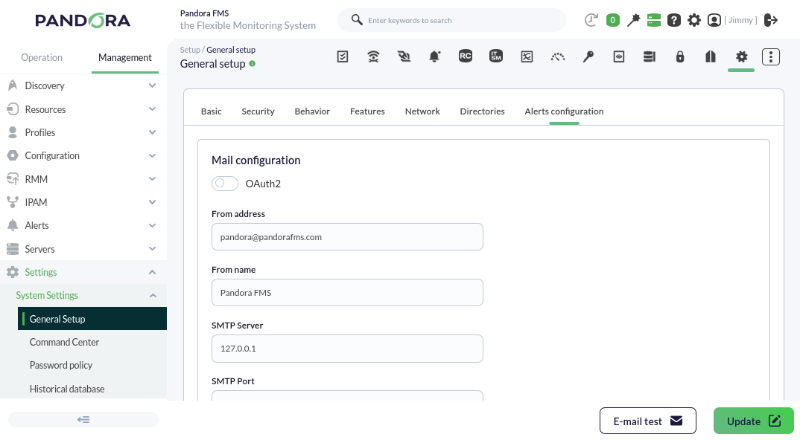Open the padlock authentication setup icon
This screenshot has height=440, width=800.
pos(680,57)
